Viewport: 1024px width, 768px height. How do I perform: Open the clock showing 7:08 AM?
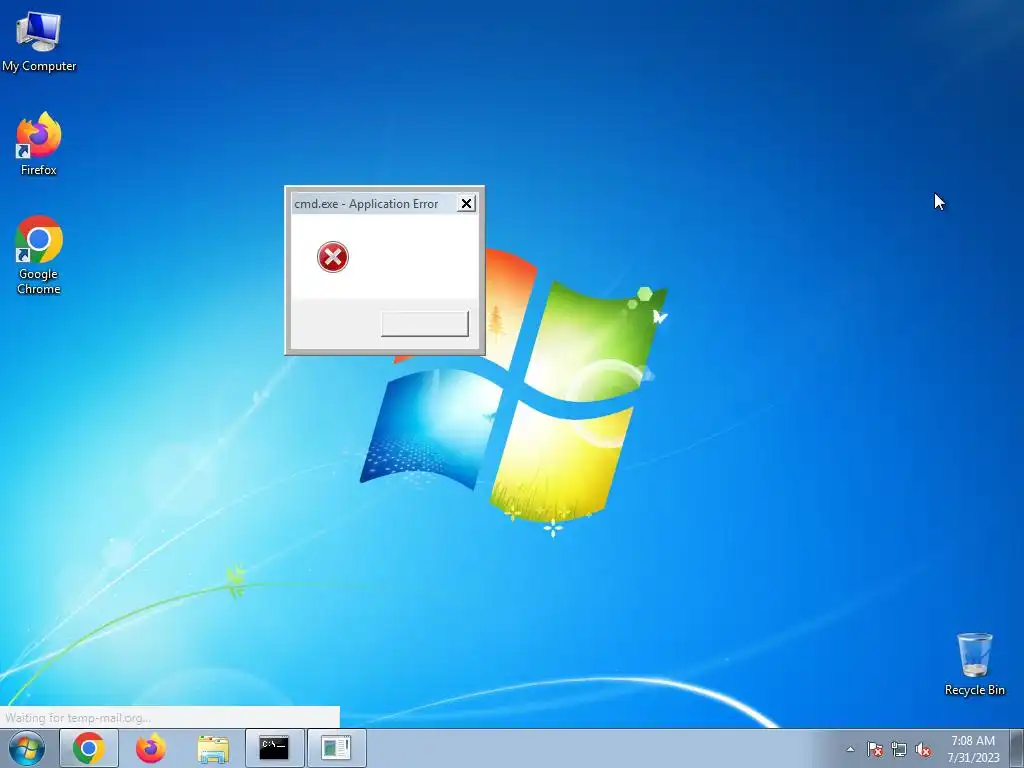(x=973, y=749)
